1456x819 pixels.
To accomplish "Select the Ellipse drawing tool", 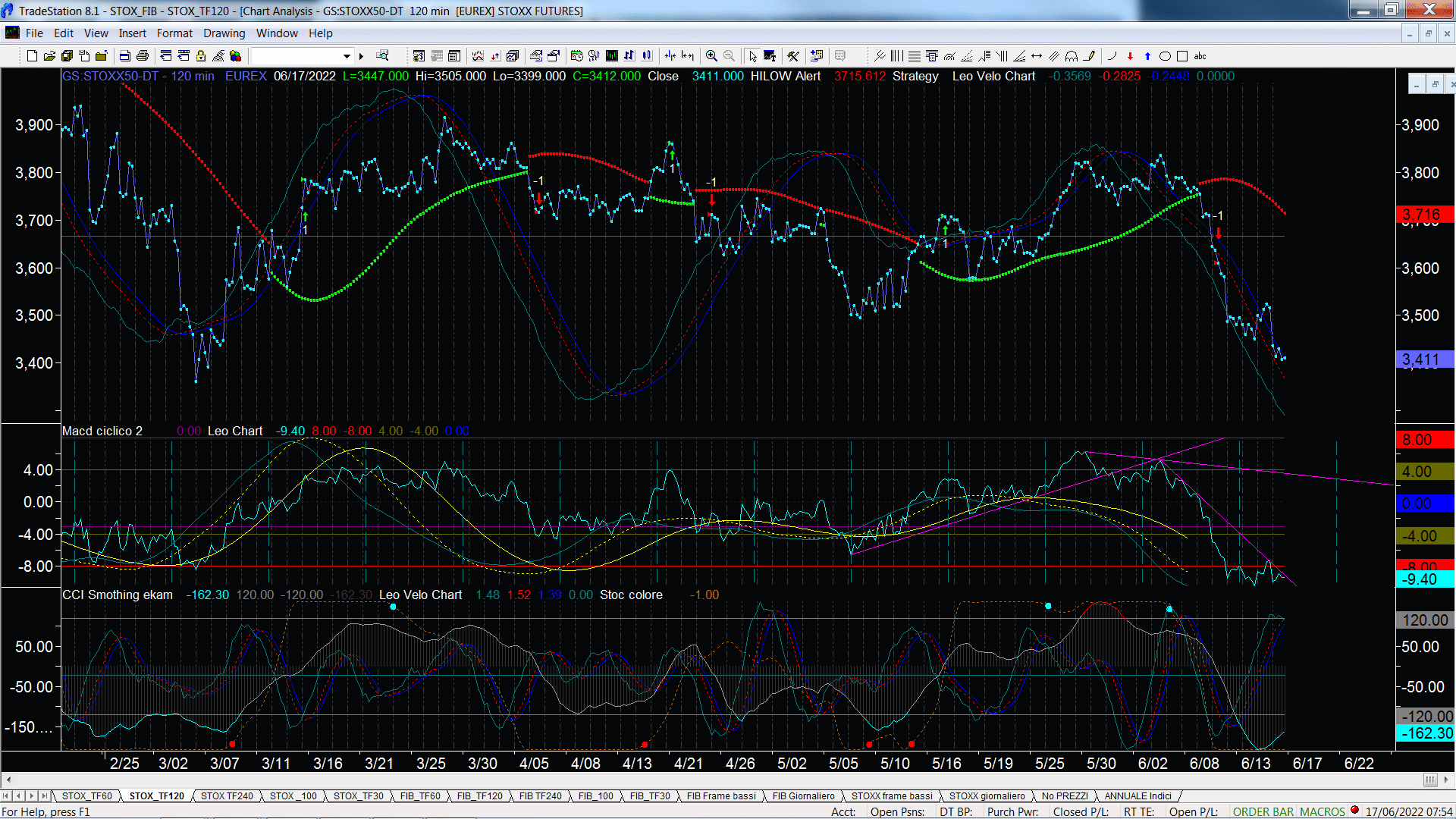I will tap(1165, 56).
